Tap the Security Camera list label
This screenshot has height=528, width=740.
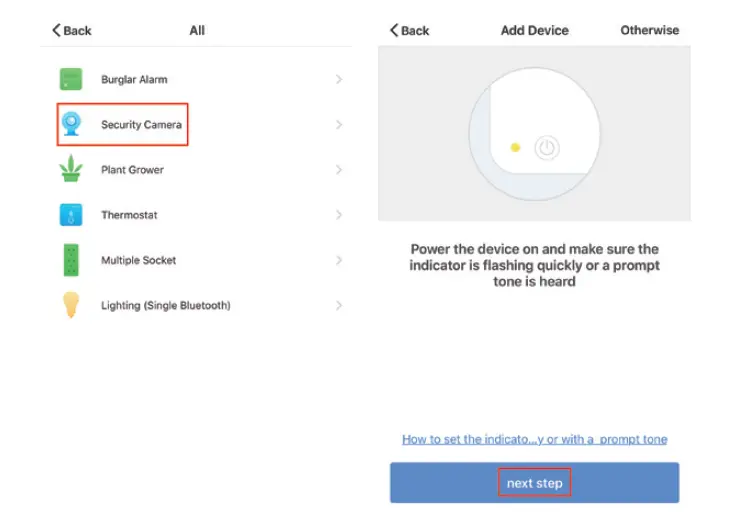[x=141, y=125]
